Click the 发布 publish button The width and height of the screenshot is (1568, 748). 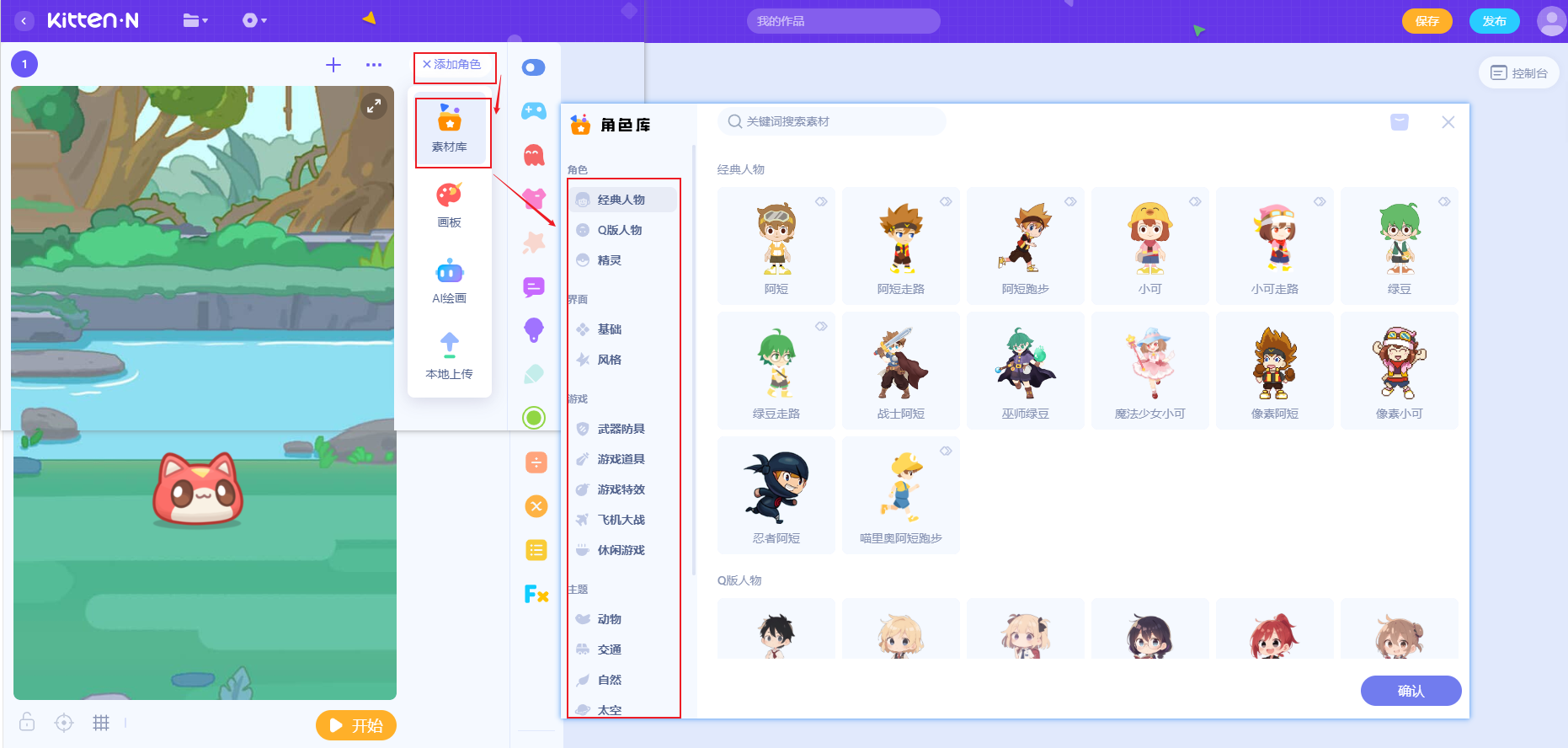(1494, 21)
